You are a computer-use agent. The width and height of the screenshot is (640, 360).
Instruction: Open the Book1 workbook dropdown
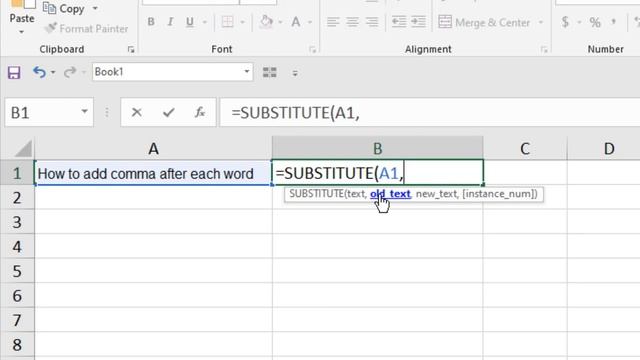click(x=247, y=72)
